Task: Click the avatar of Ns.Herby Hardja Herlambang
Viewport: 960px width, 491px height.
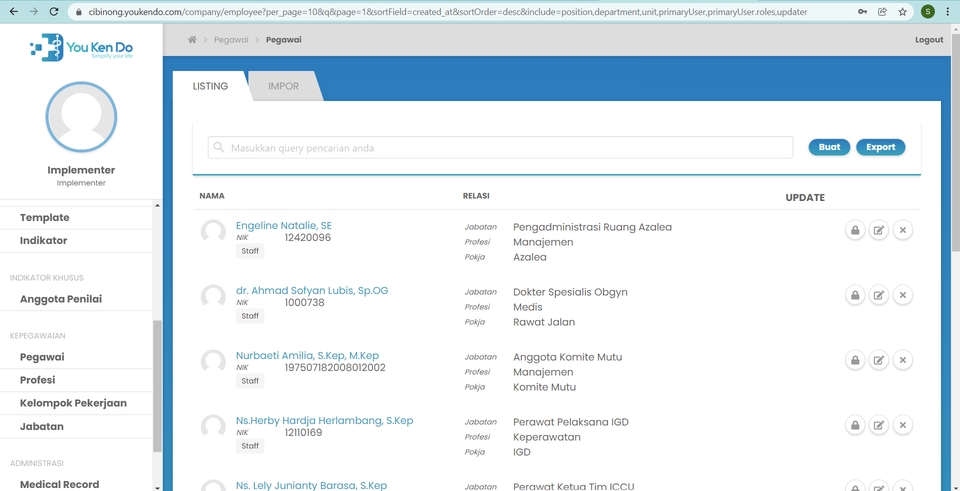Action: (213, 427)
